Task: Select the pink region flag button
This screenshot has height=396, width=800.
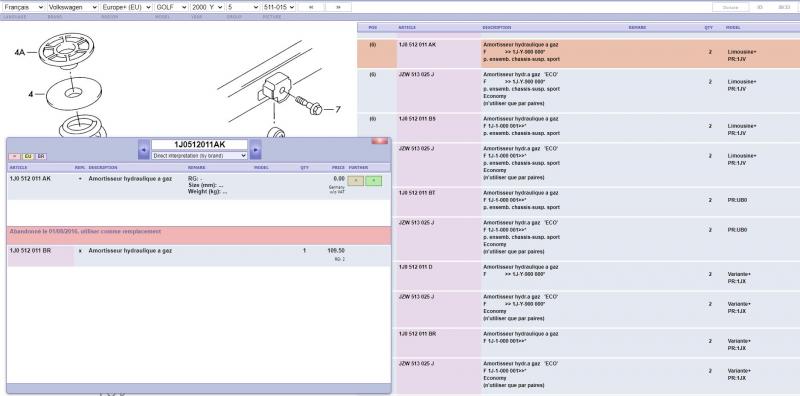Action: pos(15,156)
